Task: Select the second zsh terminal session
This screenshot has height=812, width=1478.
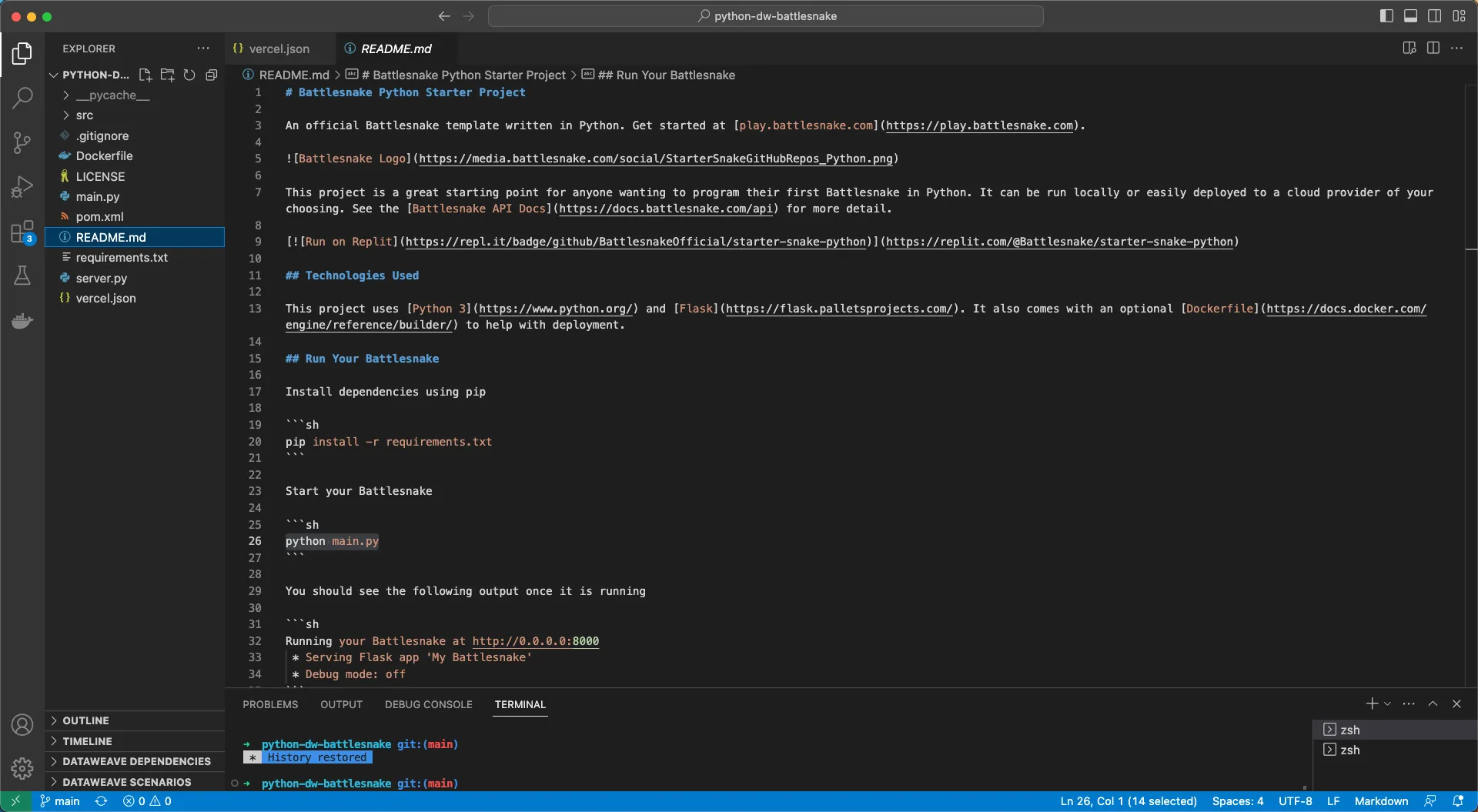Action: 1395,750
